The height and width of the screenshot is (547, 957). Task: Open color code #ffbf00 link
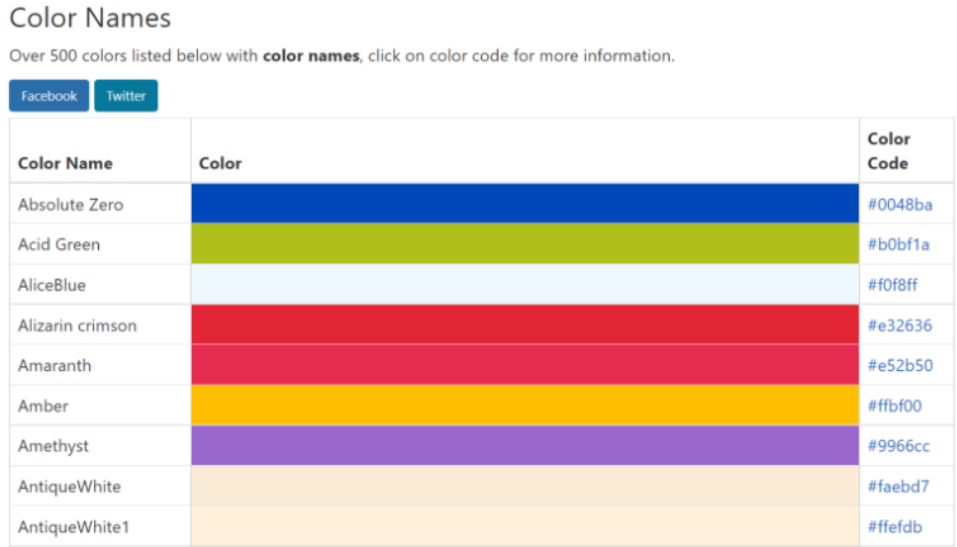pyautogui.click(x=895, y=406)
